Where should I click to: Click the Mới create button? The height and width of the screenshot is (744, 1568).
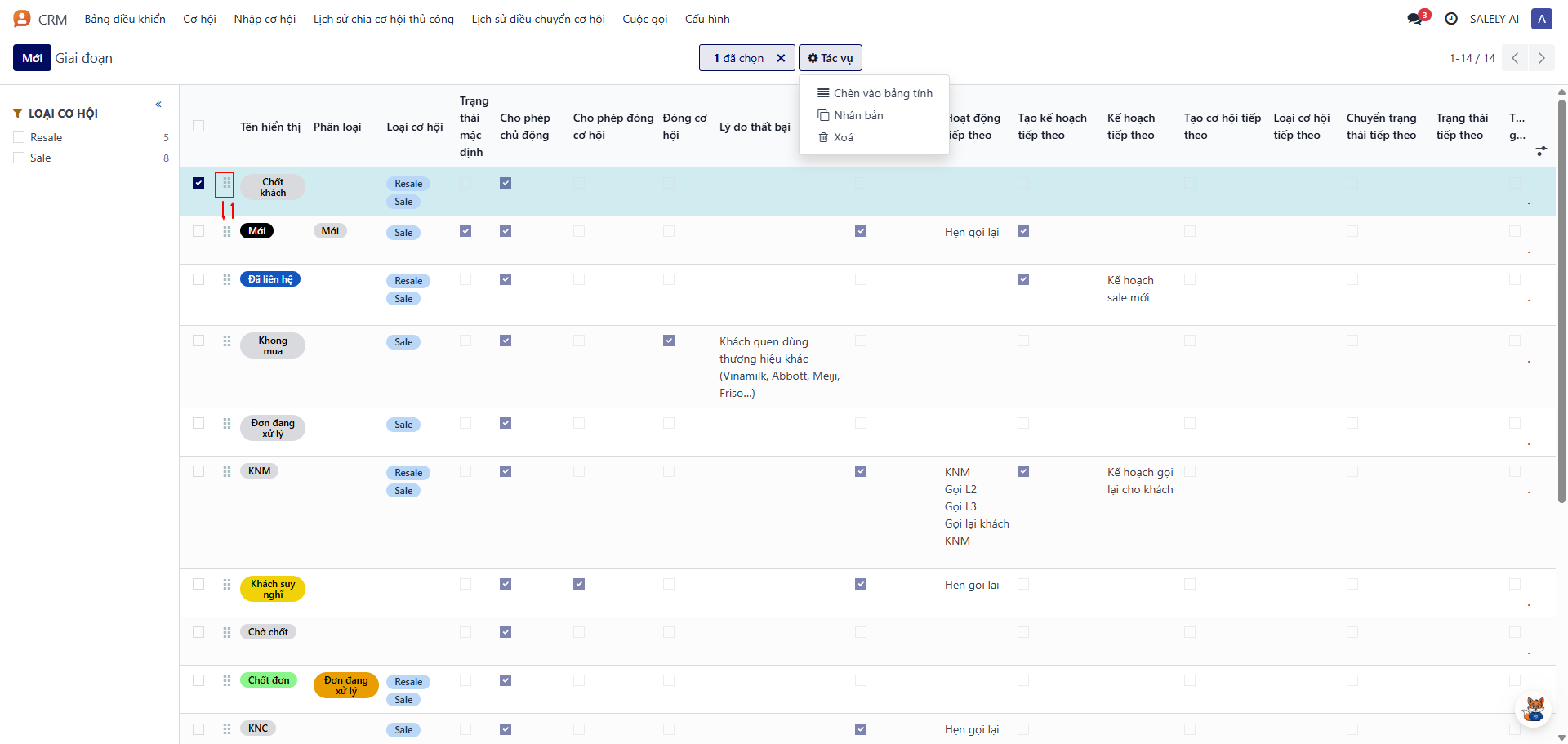[x=32, y=58]
